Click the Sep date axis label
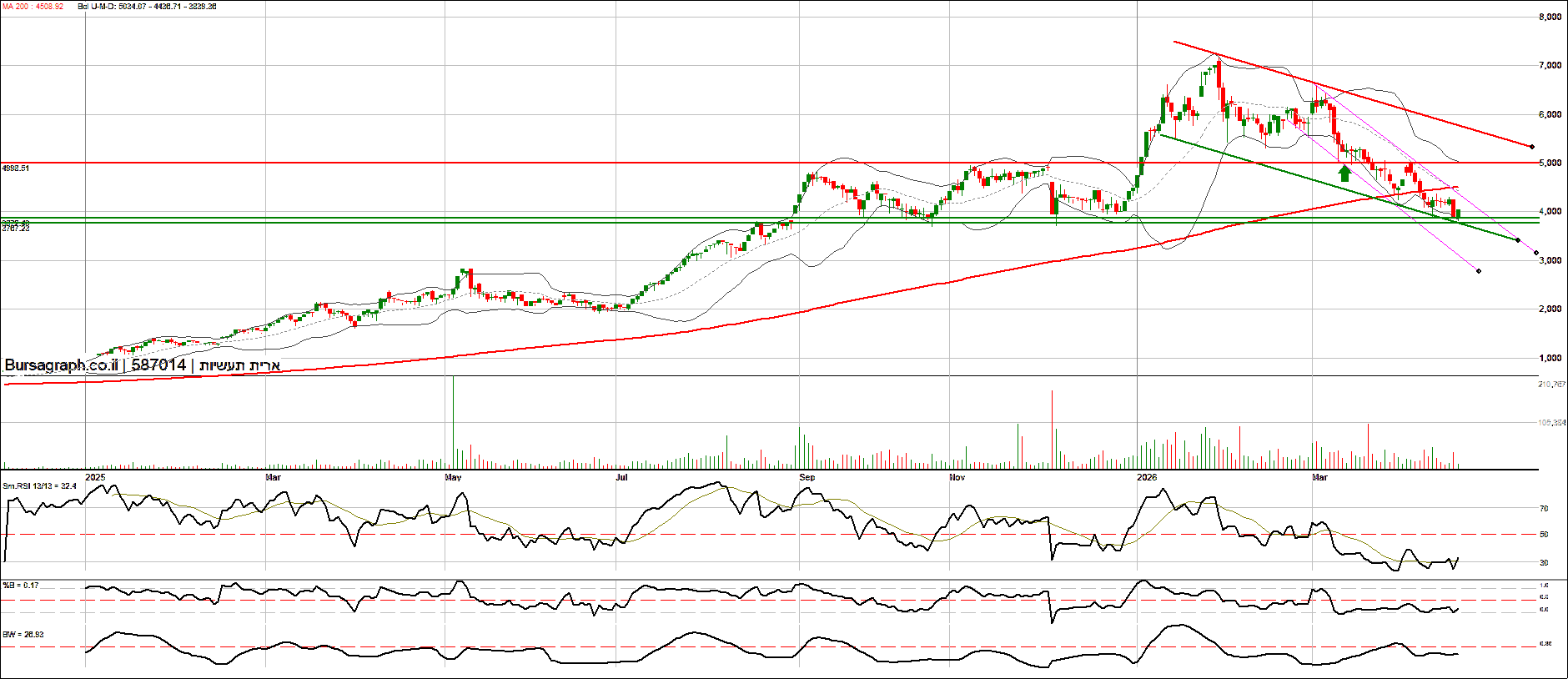The width and height of the screenshot is (1568, 679). click(807, 477)
